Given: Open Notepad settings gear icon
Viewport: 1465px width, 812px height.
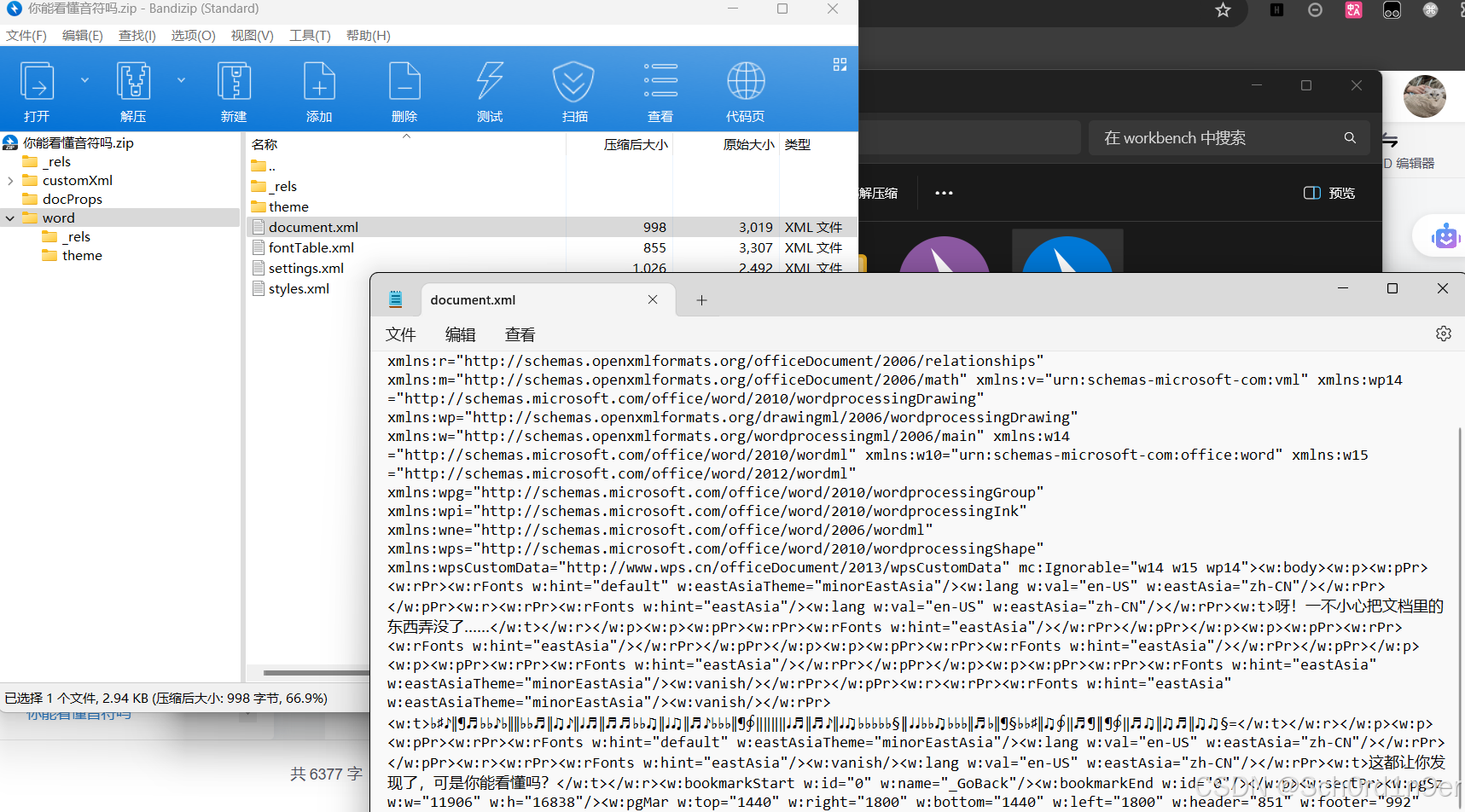Looking at the screenshot, I should tap(1443, 333).
